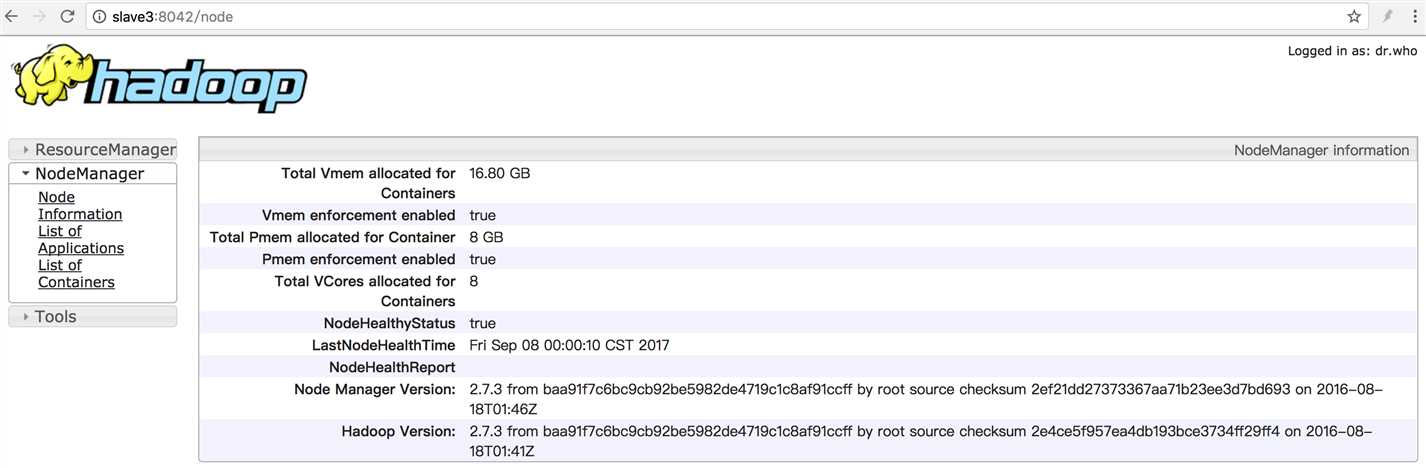Click the NodeHealthyStatus label
Image resolution: width=1426 pixels, height=468 pixels.
pyautogui.click(x=390, y=323)
